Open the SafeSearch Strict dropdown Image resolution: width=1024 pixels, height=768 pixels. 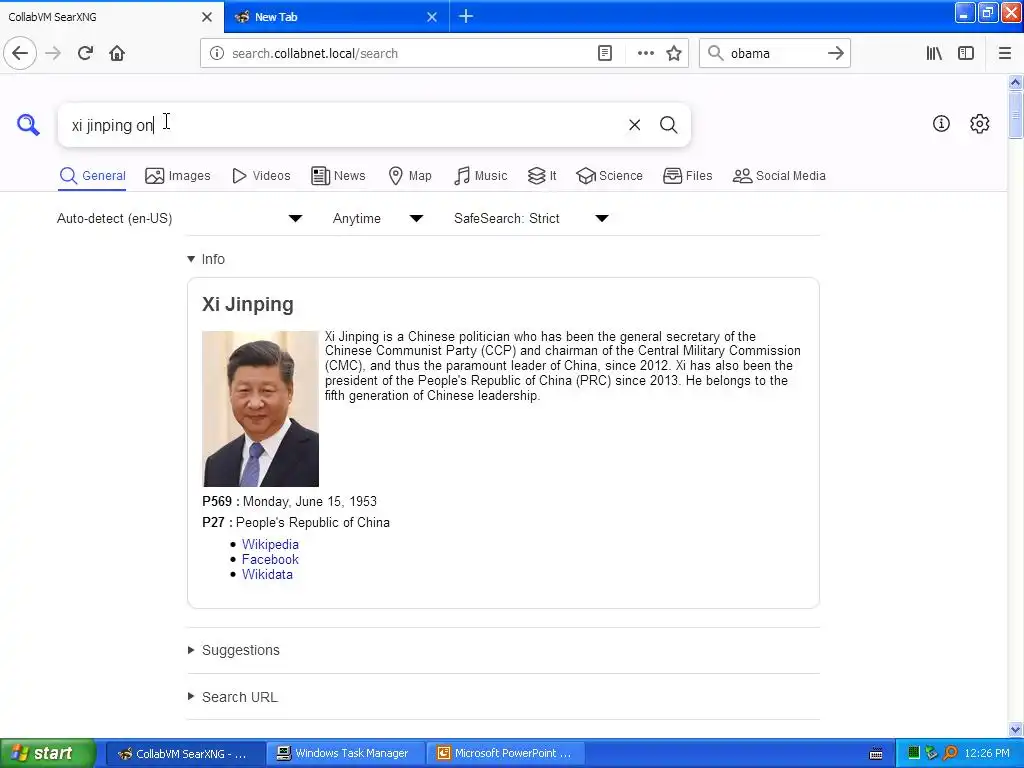532,218
